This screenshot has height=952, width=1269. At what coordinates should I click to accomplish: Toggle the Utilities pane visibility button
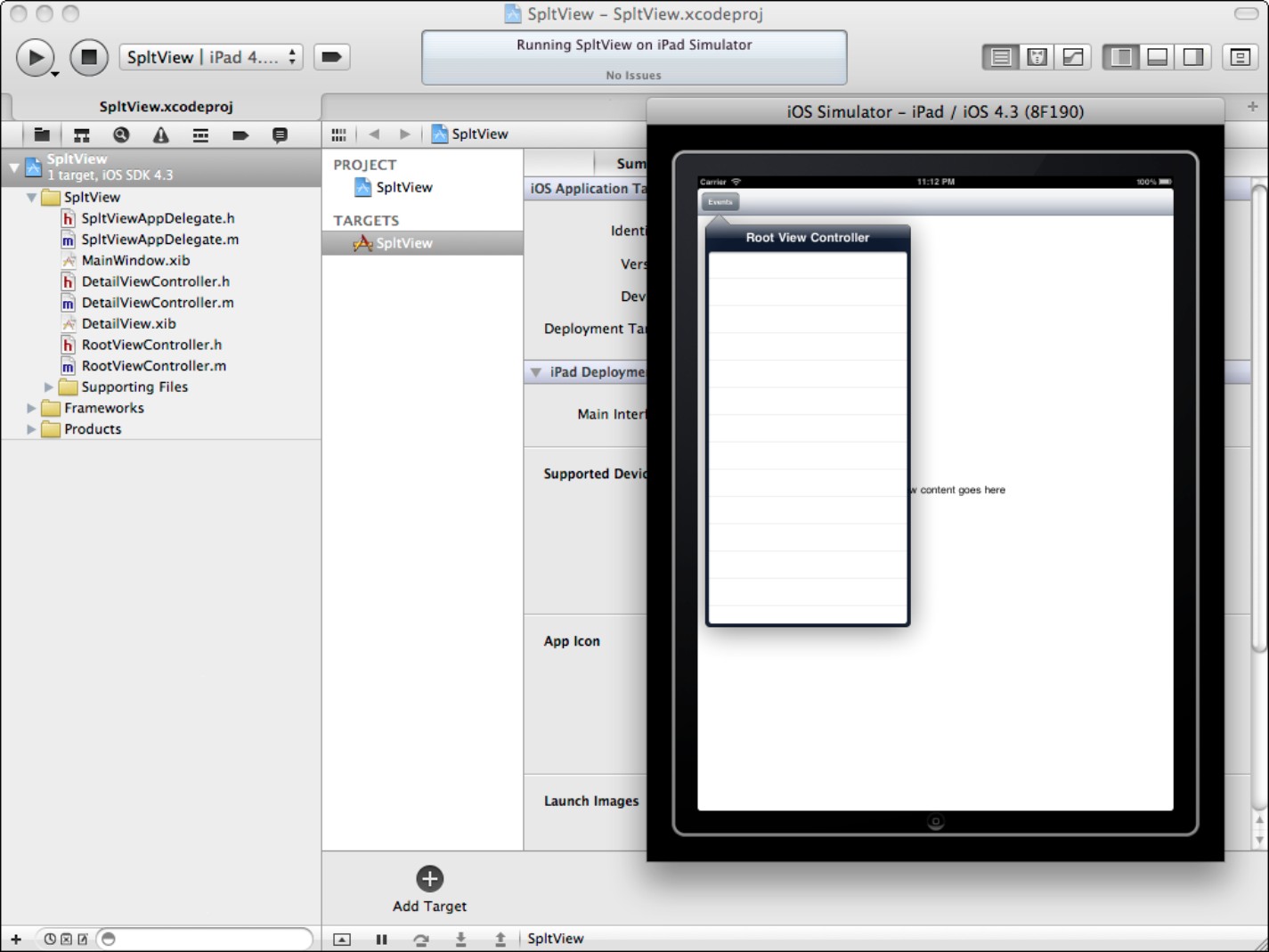pyautogui.click(x=1193, y=57)
